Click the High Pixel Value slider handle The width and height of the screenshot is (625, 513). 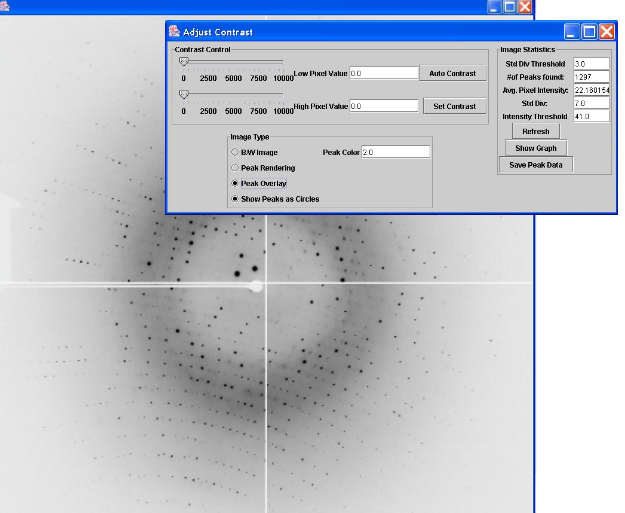tap(183, 94)
